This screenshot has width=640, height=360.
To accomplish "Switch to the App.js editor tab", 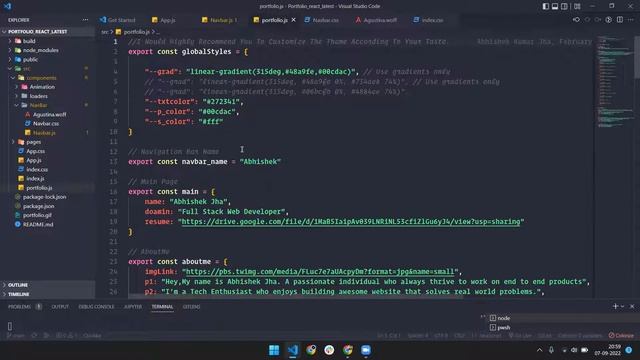I will click(x=164, y=20).
